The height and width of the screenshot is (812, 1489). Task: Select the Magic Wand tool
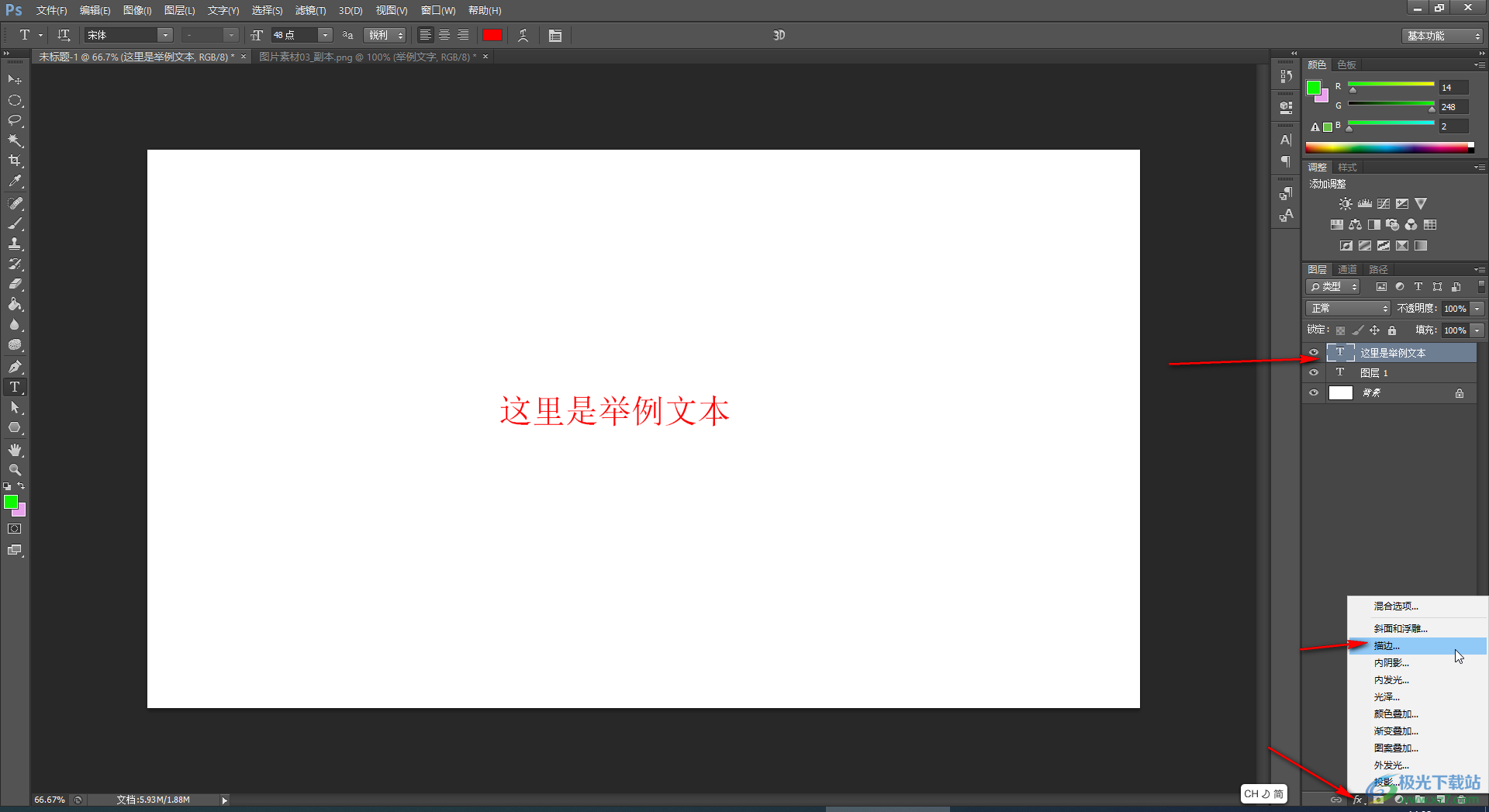click(15, 140)
